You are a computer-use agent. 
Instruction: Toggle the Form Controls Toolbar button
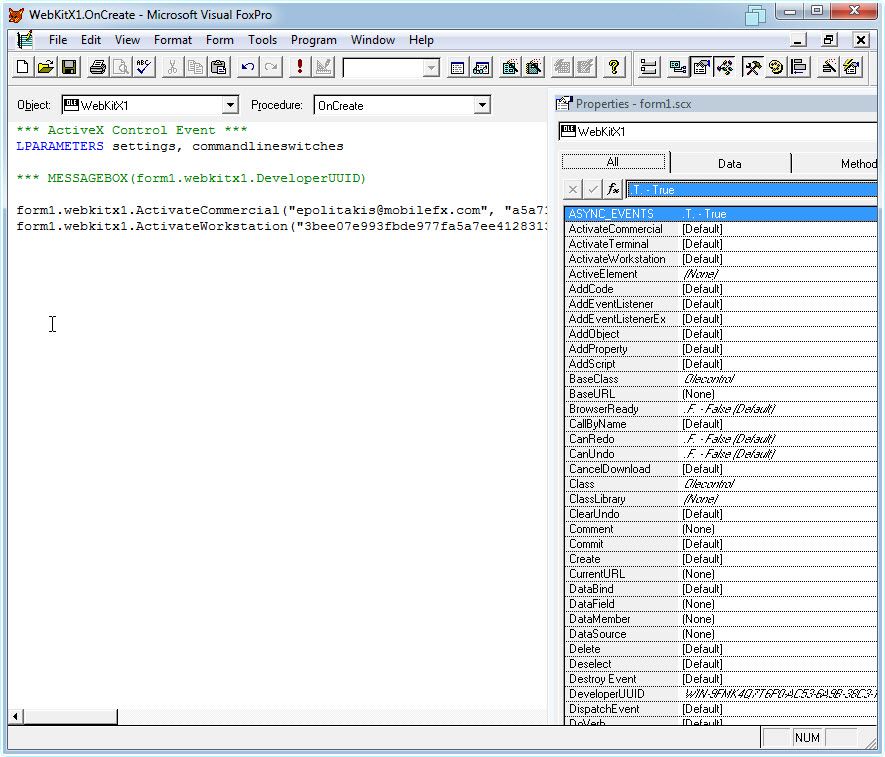(x=752, y=67)
